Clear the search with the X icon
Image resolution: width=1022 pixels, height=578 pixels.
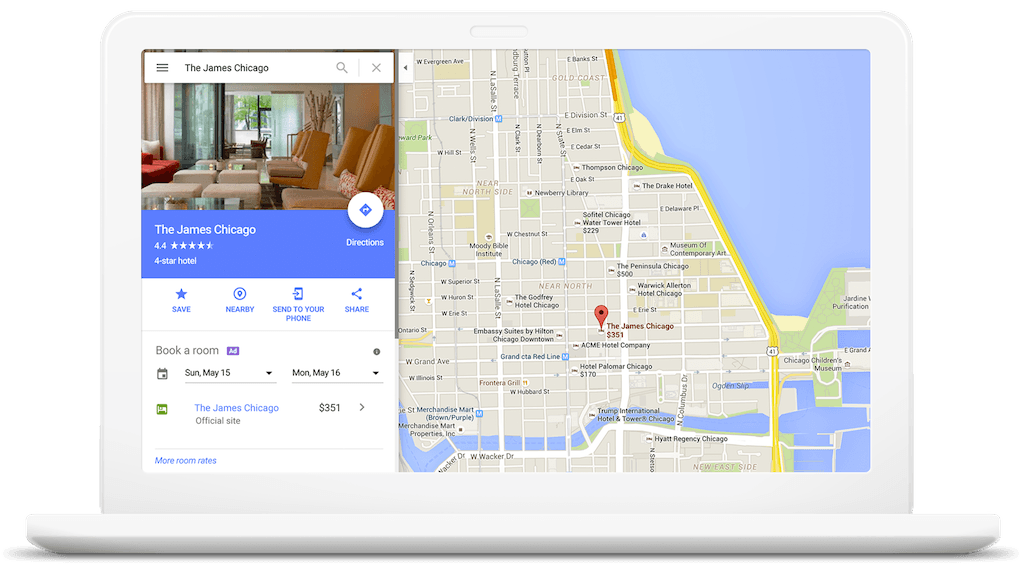click(x=376, y=68)
